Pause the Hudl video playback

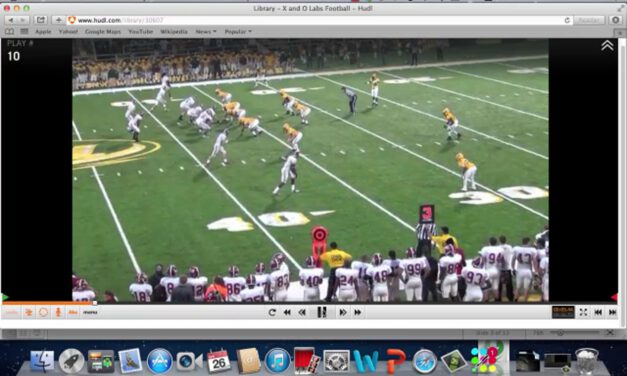click(x=322, y=312)
